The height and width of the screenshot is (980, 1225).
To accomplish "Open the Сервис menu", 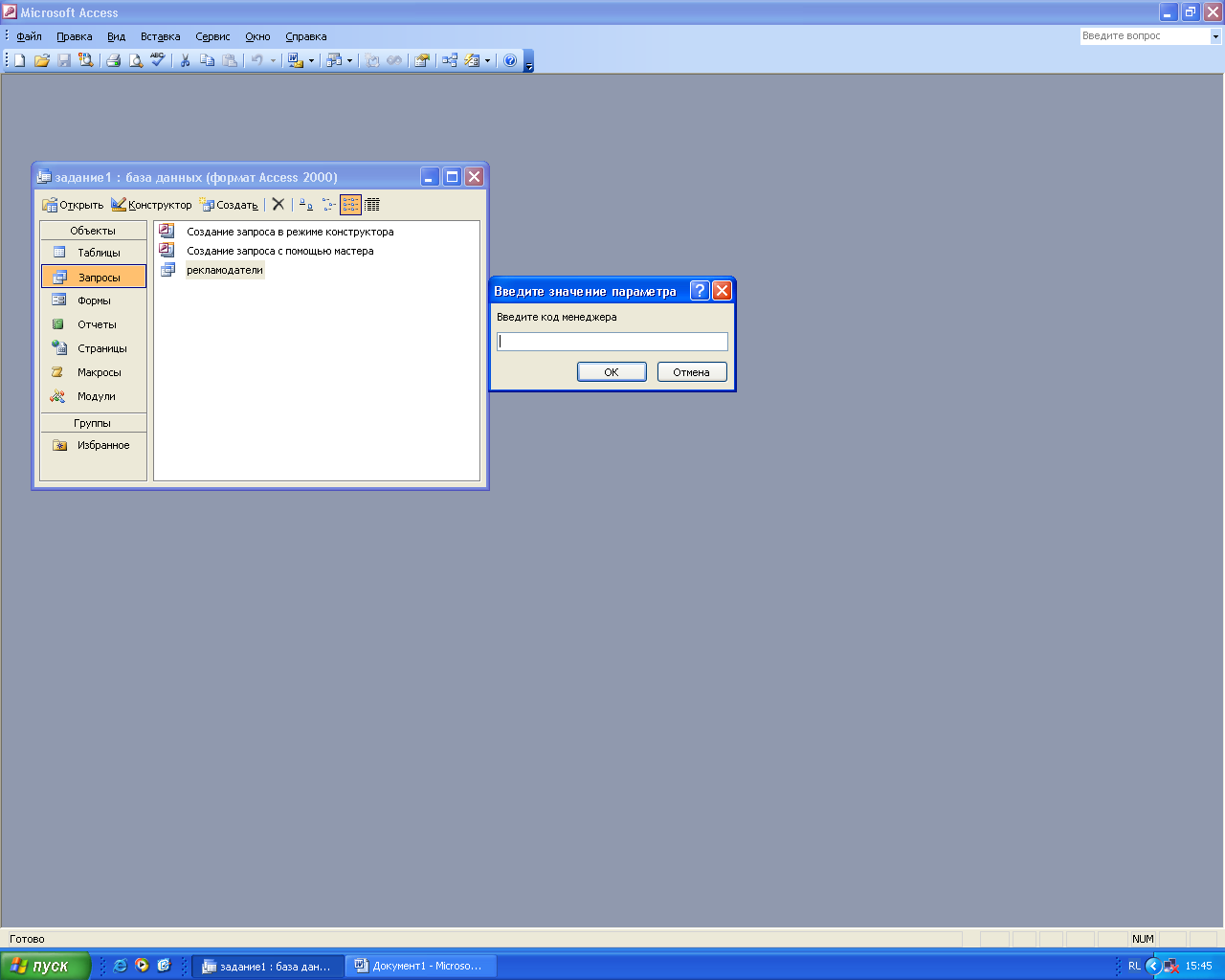I will (x=212, y=36).
